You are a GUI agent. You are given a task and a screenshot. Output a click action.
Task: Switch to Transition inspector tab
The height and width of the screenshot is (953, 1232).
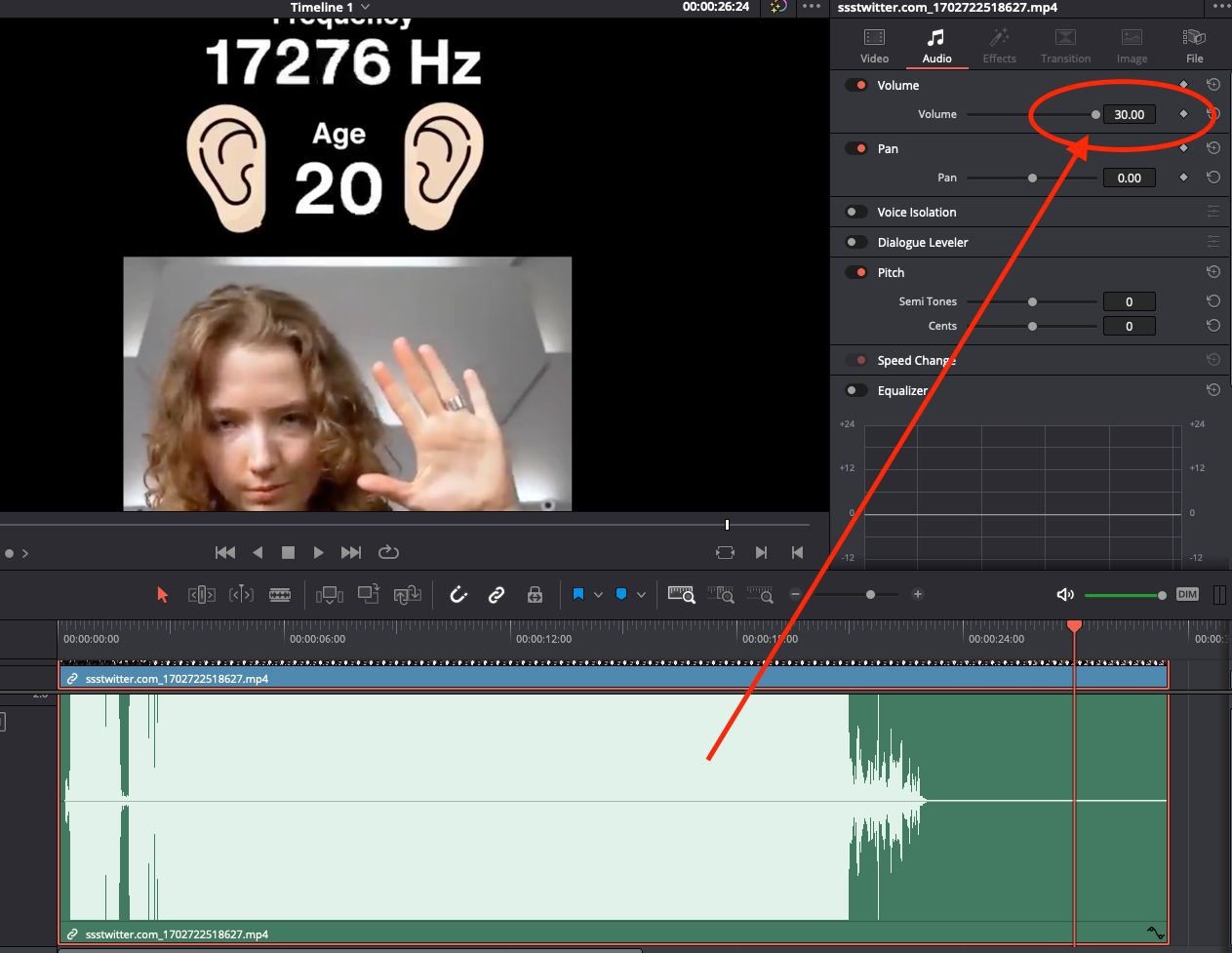click(1065, 46)
